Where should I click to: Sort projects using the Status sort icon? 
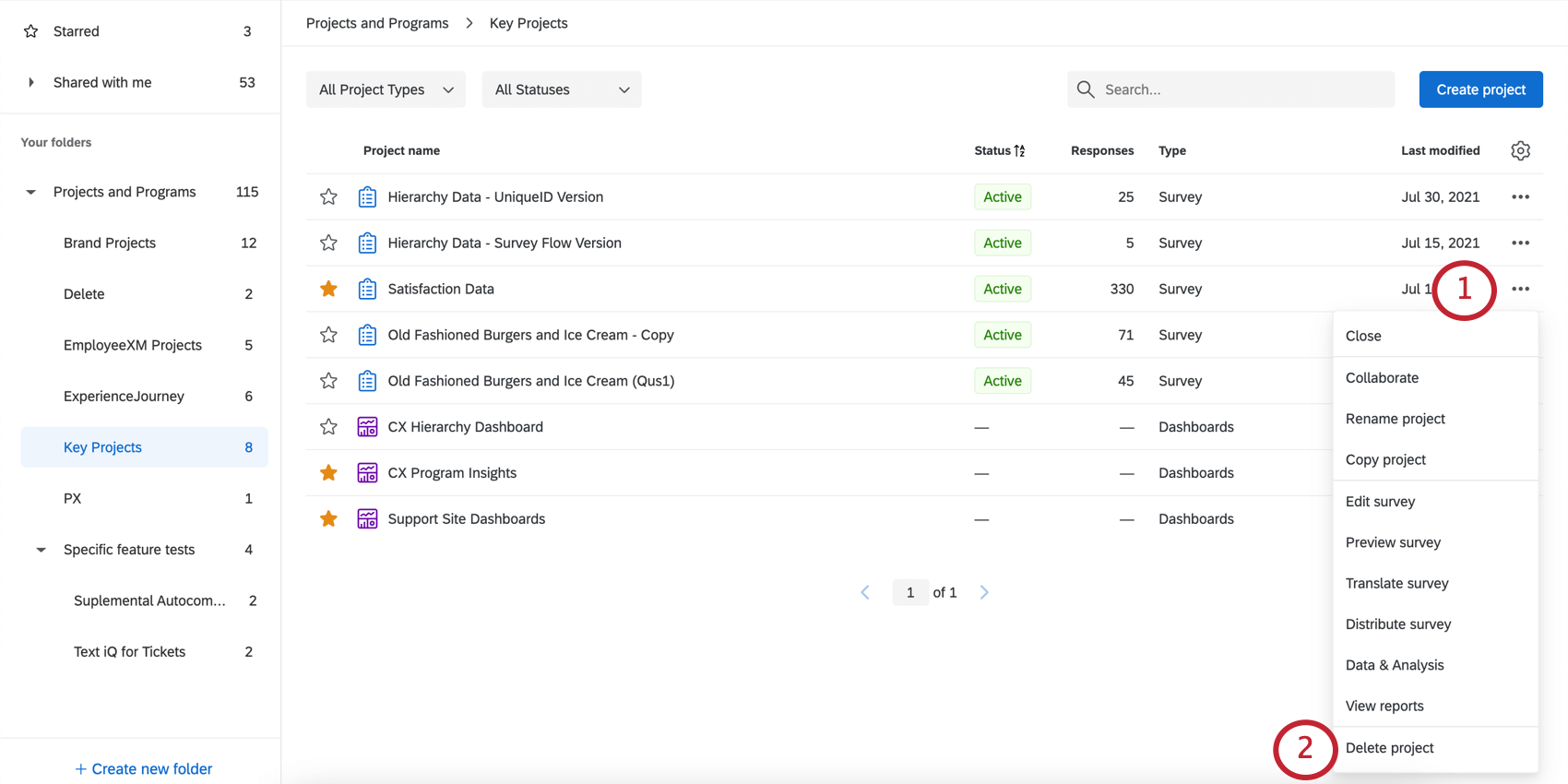click(x=1019, y=150)
